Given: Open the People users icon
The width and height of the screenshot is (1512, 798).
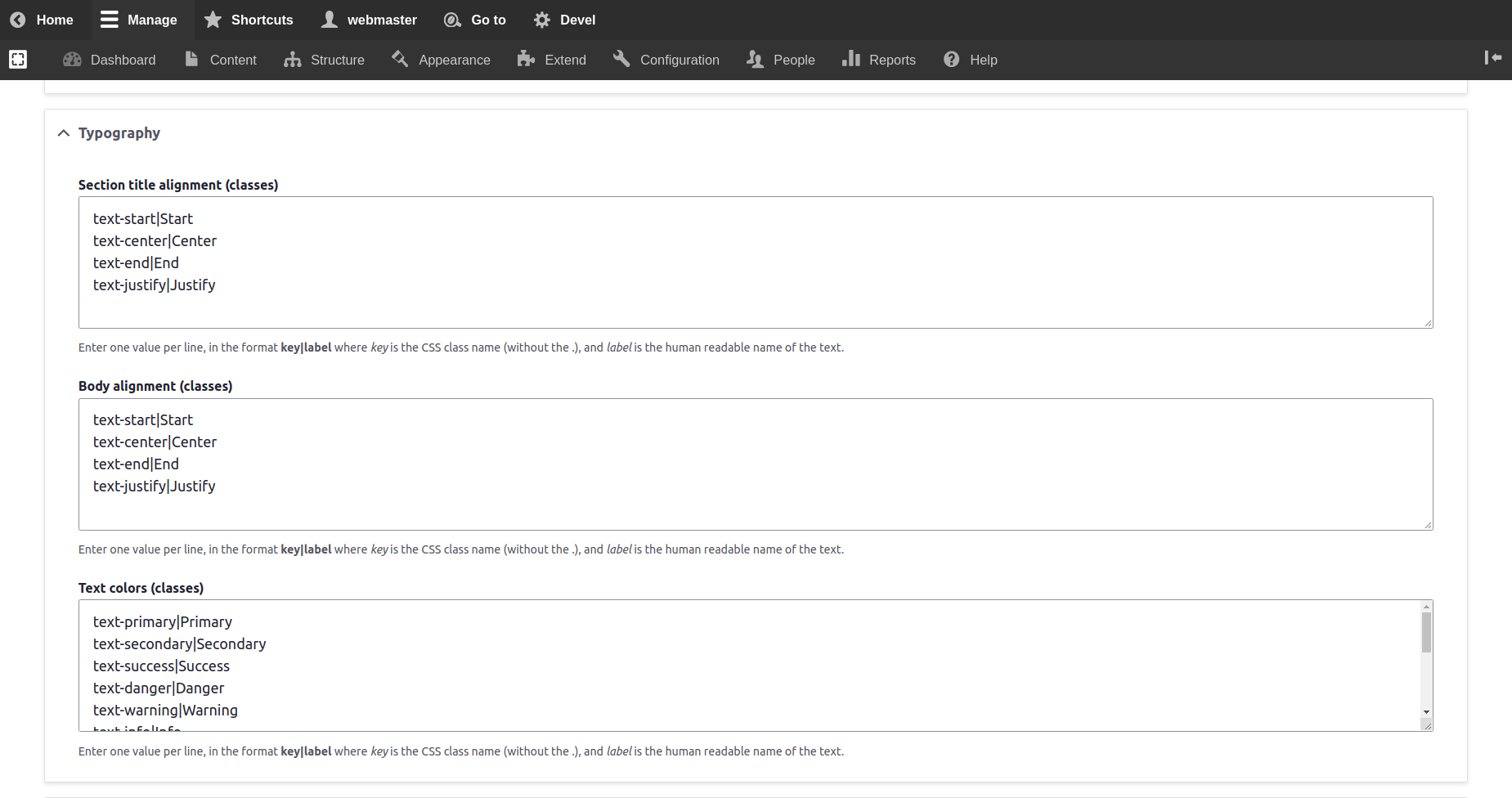Looking at the screenshot, I should (754, 59).
